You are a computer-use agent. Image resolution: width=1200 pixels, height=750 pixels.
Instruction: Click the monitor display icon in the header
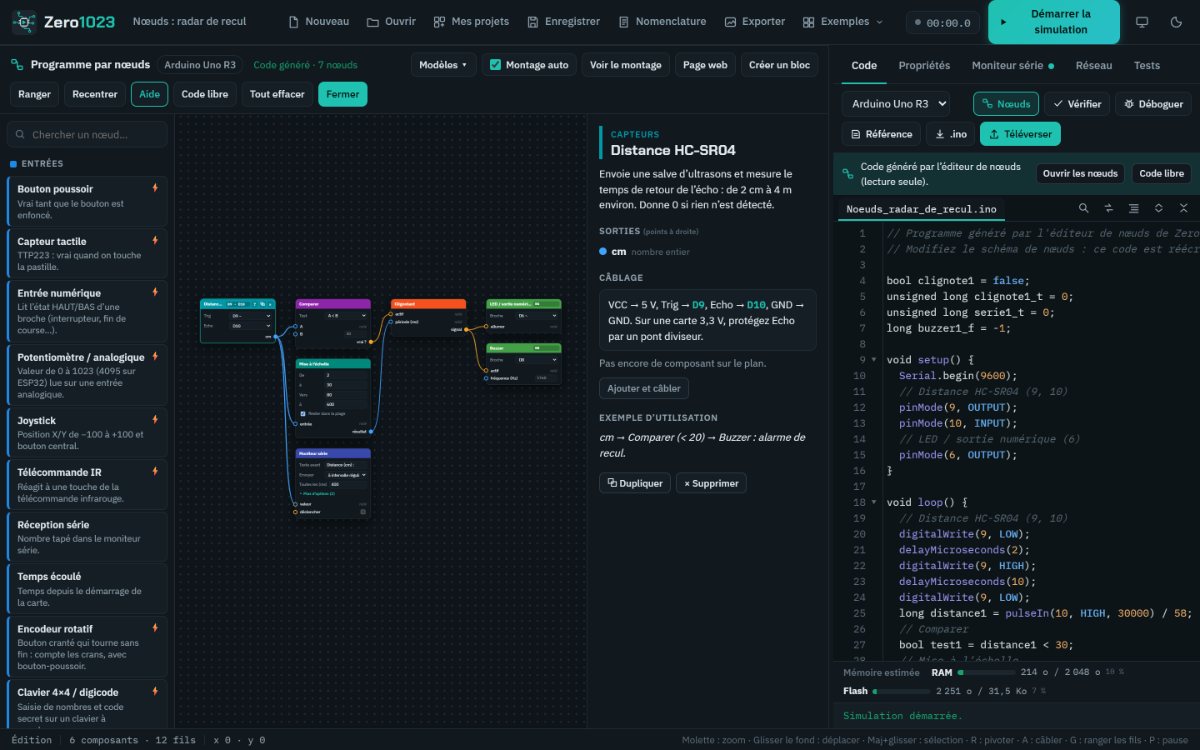click(1143, 22)
